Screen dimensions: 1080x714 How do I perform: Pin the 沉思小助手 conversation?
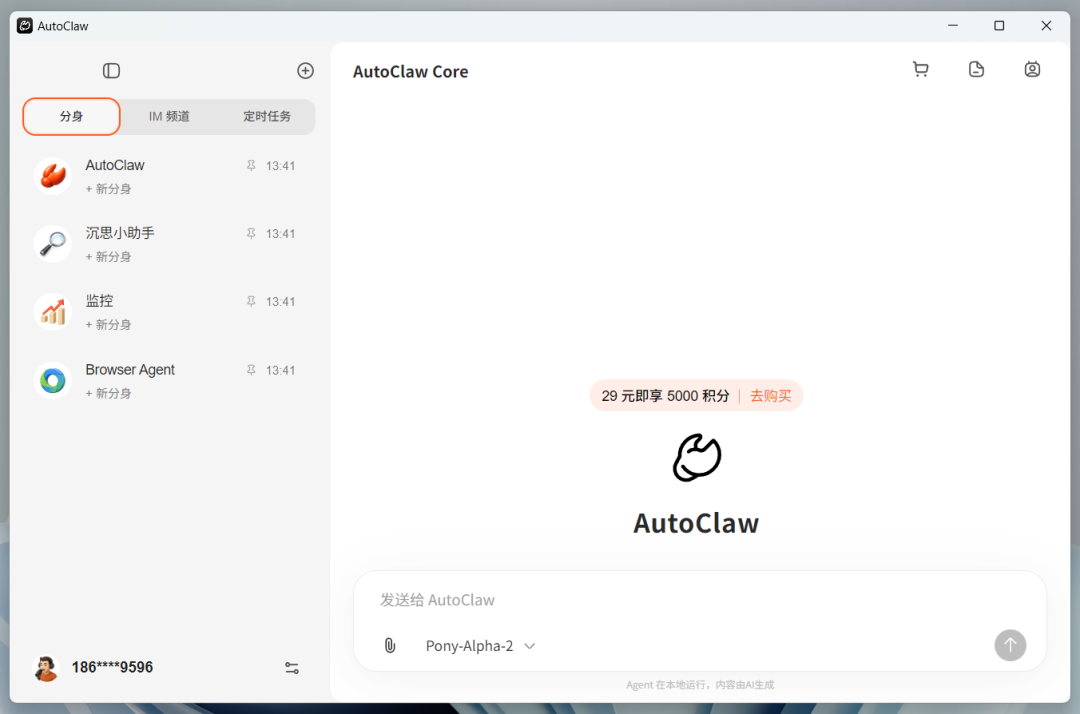[251, 233]
